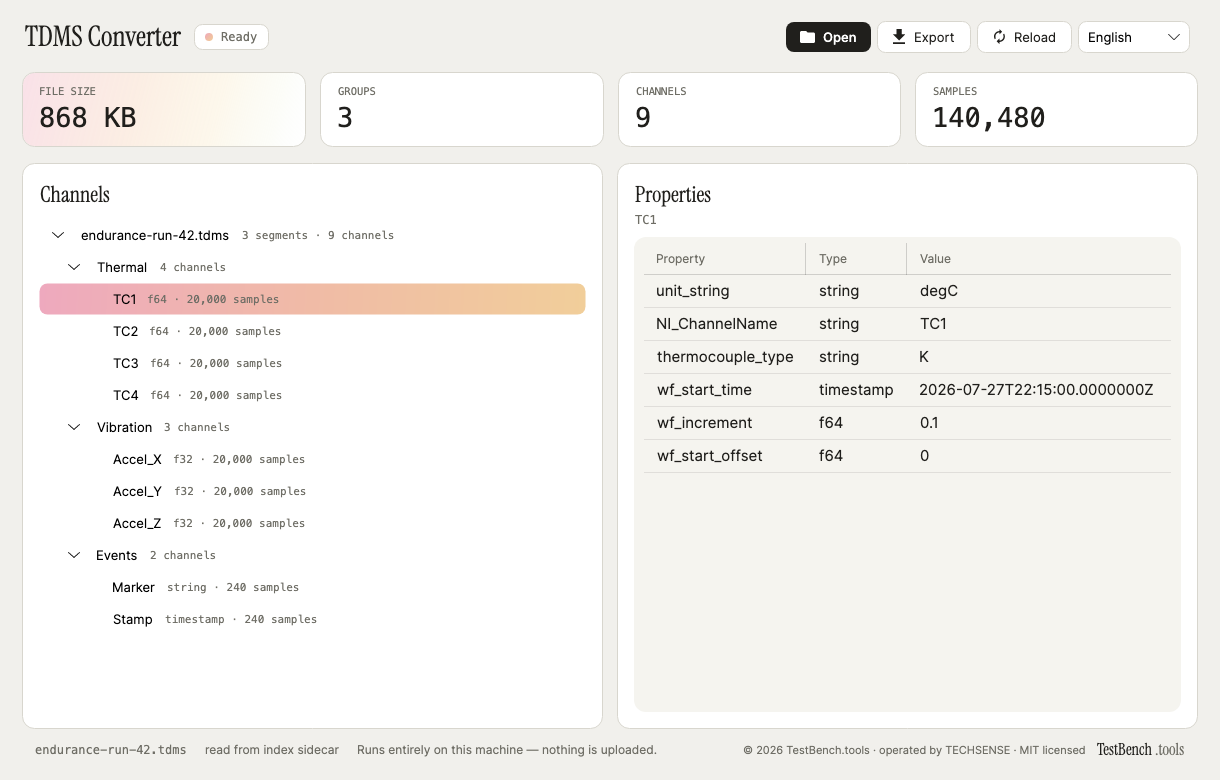Screen dimensions: 1220x780
Task: Click the folder icon in Open button
Action: pos(807,37)
